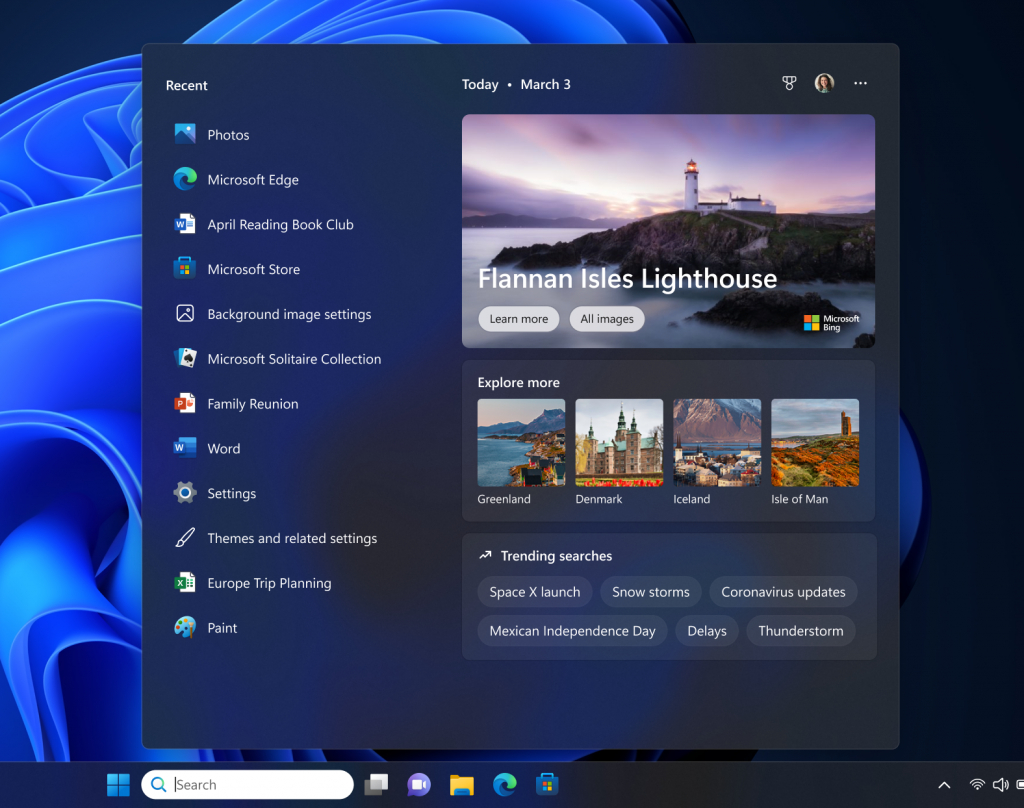1024x808 pixels.
Task: Click the All images button
Action: click(607, 318)
